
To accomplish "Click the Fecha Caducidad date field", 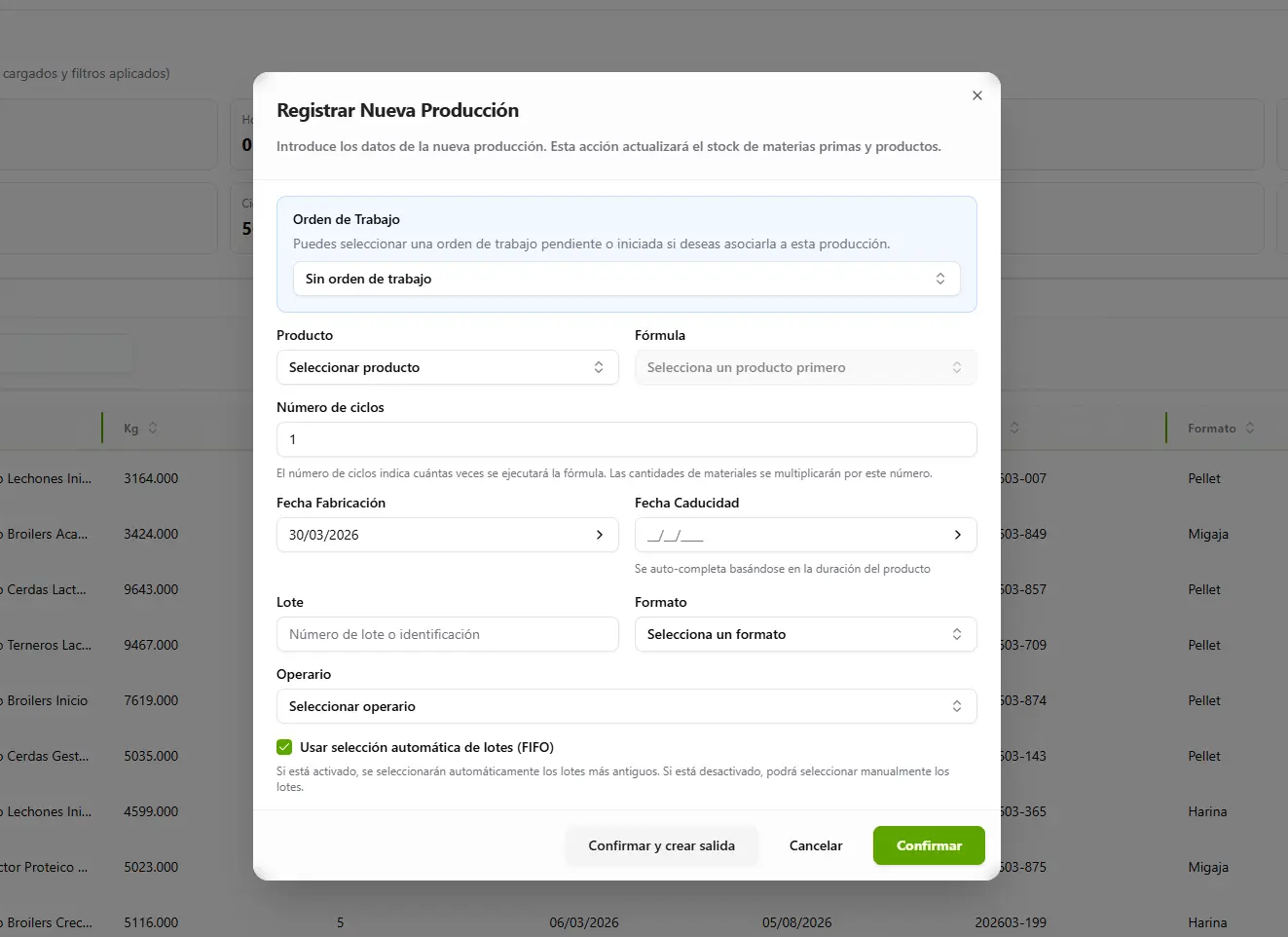I will [x=789, y=535].
